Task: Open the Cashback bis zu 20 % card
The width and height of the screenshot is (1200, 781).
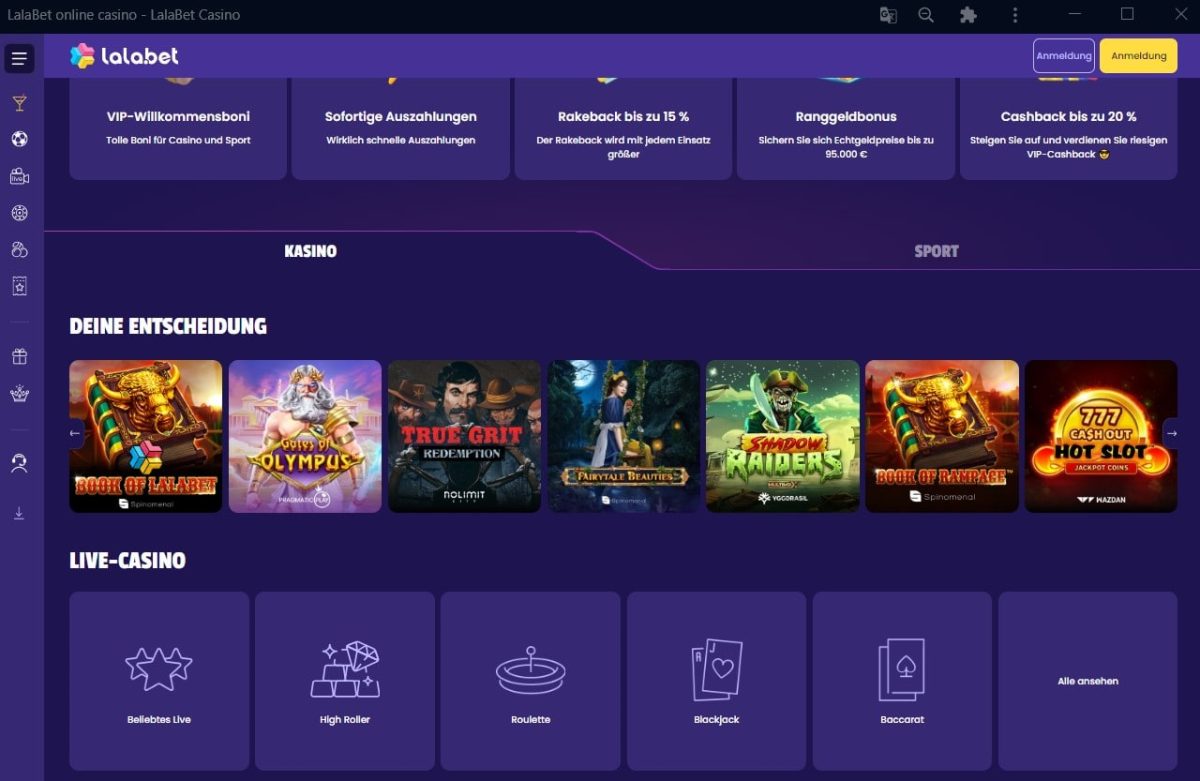Action: 1068,128
